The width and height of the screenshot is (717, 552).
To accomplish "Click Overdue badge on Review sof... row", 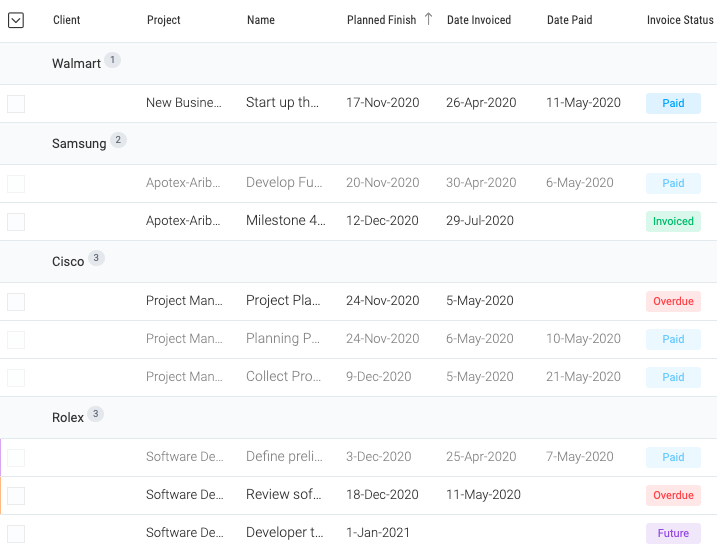I will (x=673, y=495).
